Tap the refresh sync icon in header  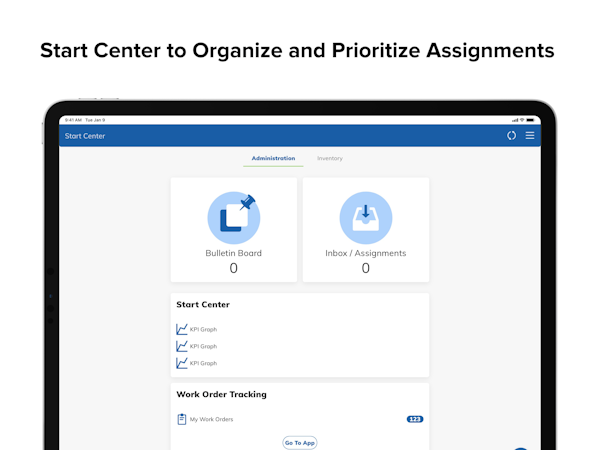(511, 135)
